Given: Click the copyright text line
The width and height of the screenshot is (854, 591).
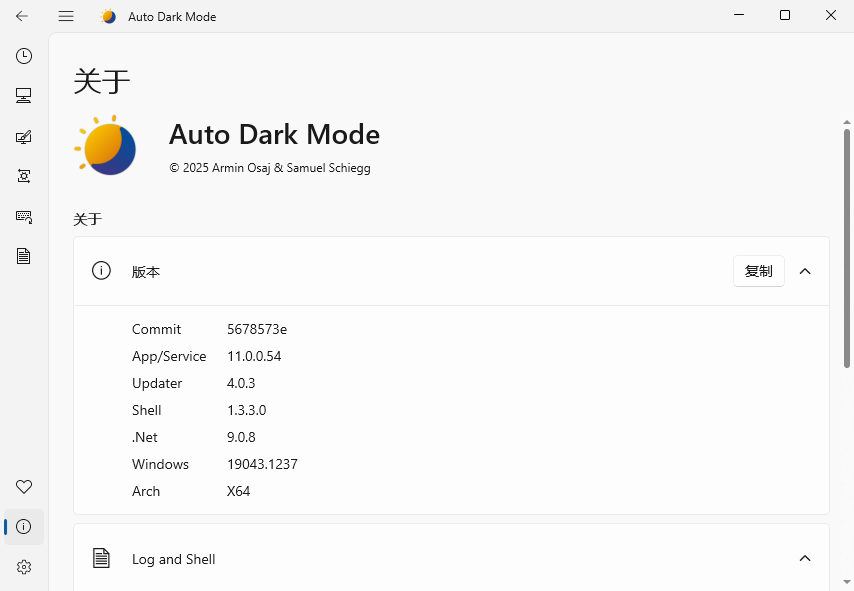Looking at the screenshot, I should click(270, 168).
